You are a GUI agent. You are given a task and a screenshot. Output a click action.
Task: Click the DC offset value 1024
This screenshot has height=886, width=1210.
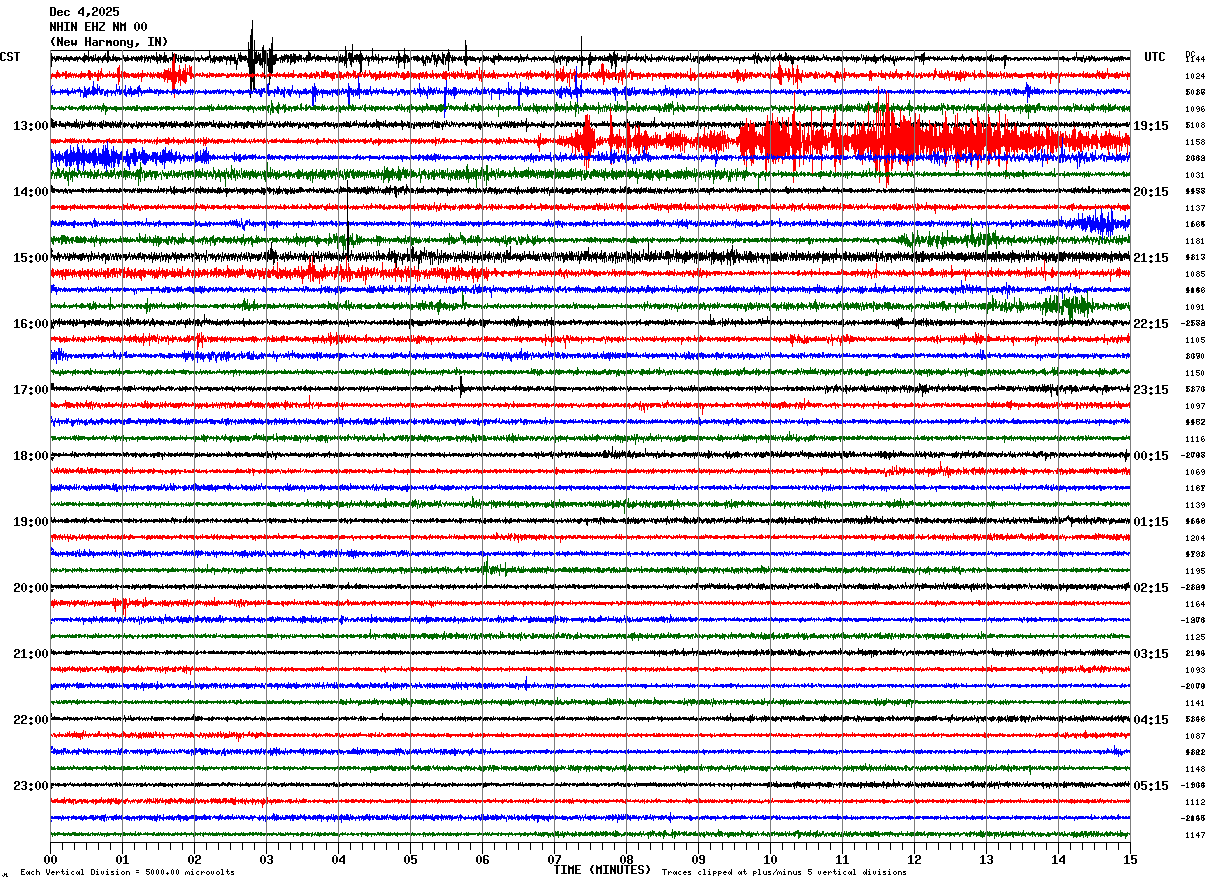tap(1195, 76)
